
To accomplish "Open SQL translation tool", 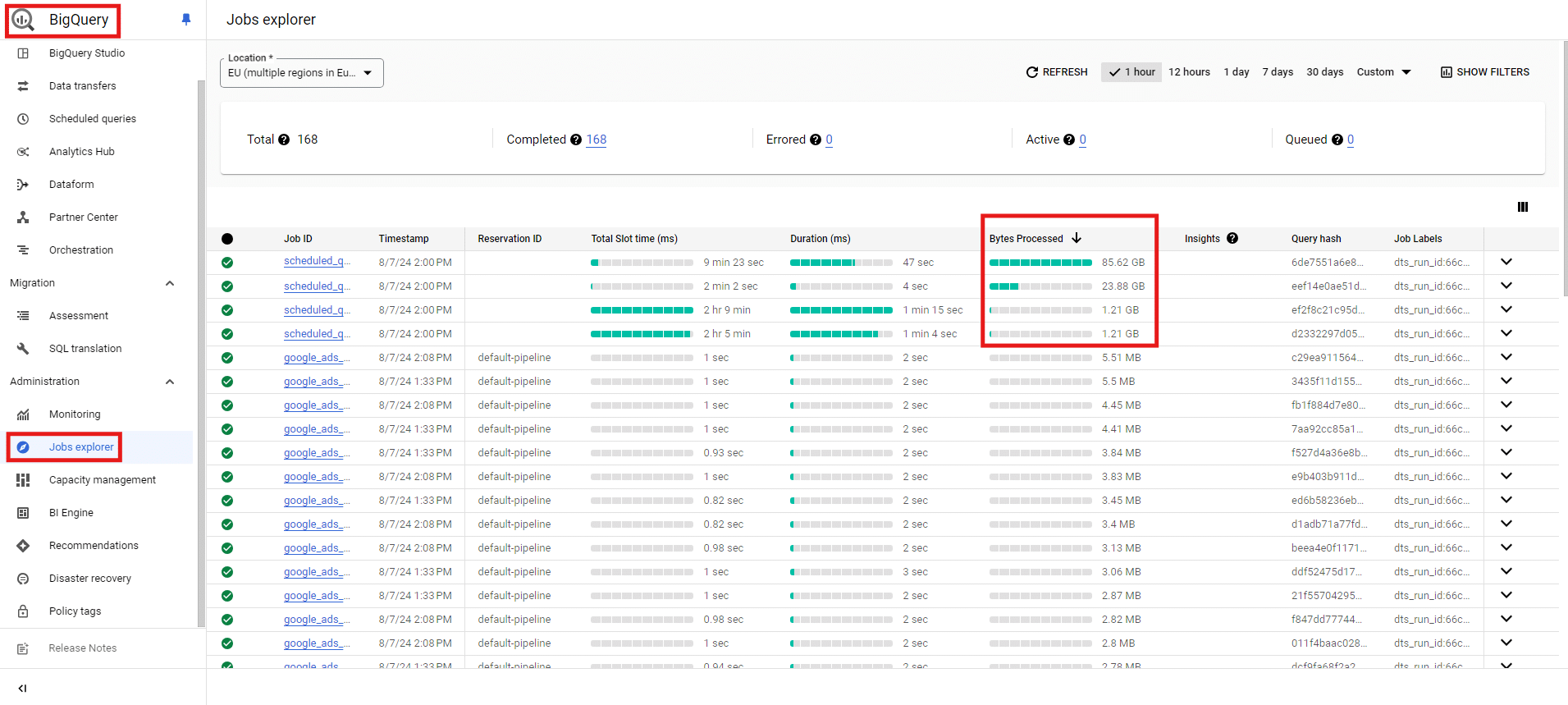I will (85, 349).
